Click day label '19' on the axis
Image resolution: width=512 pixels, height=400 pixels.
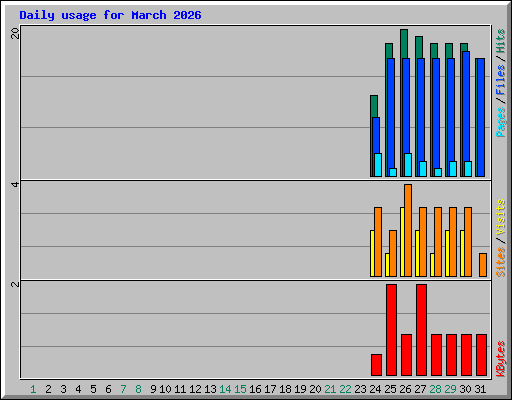[300, 389]
